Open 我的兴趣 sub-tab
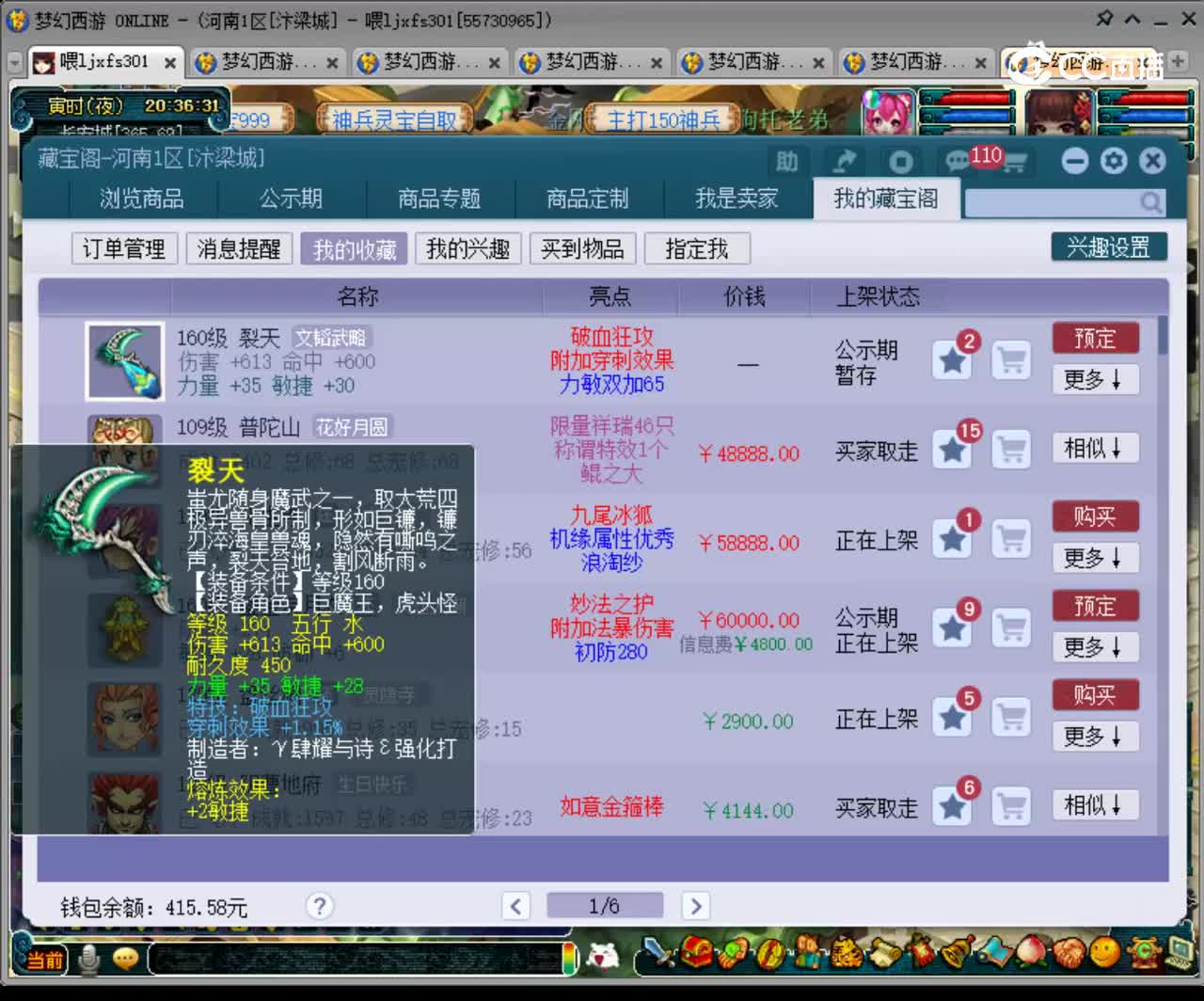The image size is (1204, 1001). pyautogui.click(x=468, y=248)
